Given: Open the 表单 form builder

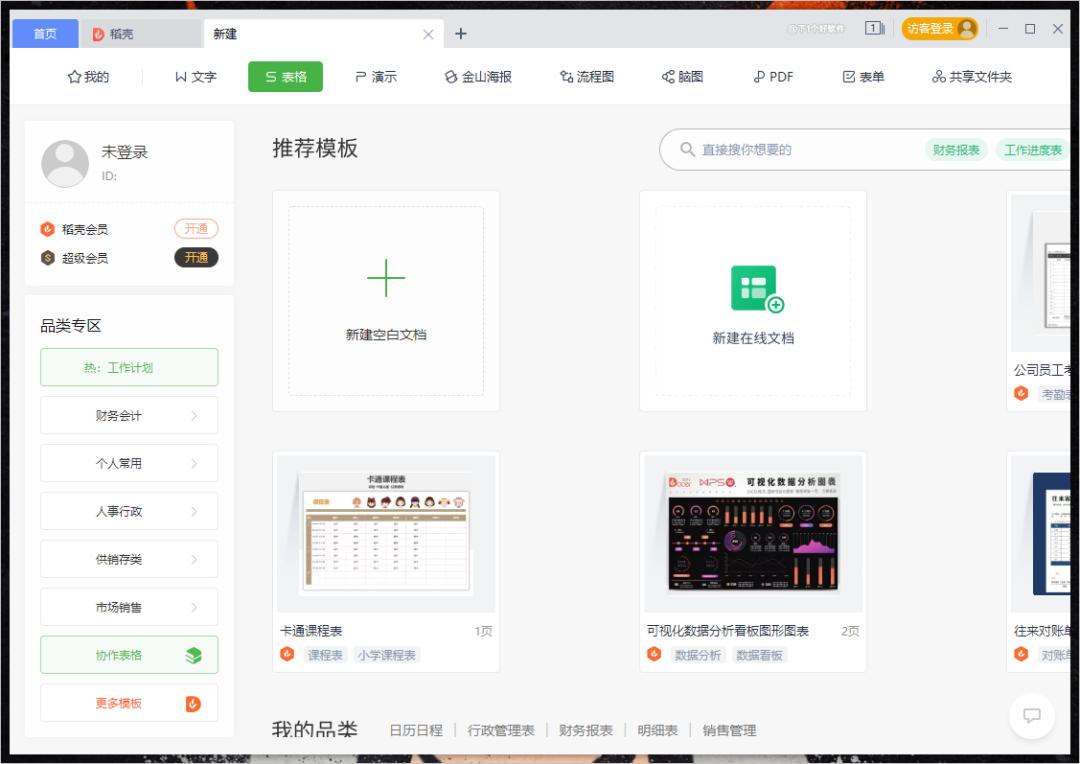Looking at the screenshot, I should coord(862,75).
